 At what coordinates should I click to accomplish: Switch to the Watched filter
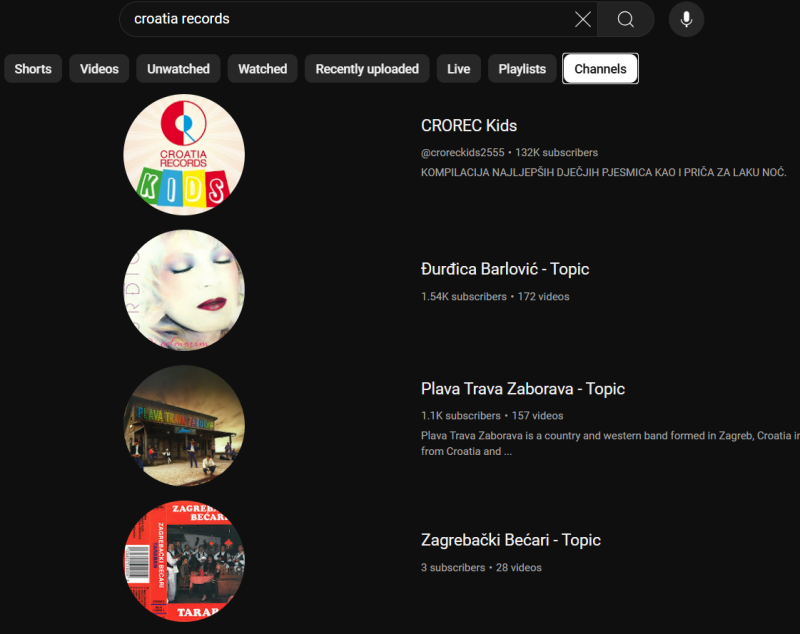pos(263,69)
